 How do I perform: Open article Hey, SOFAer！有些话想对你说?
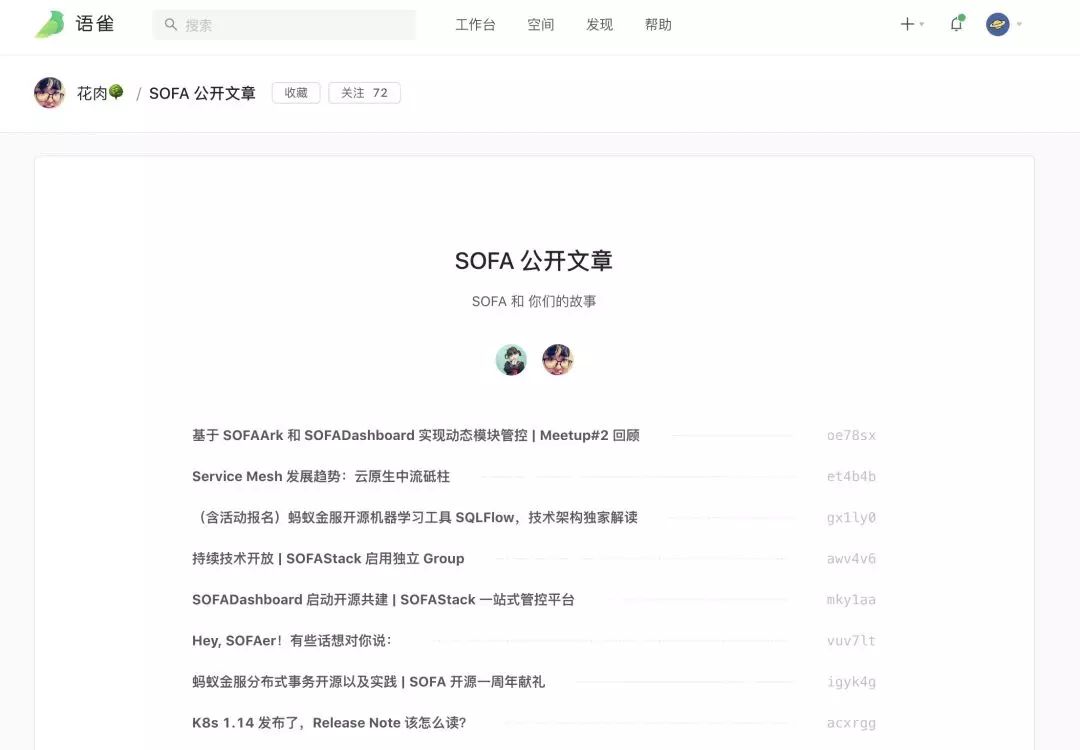[291, 640]
